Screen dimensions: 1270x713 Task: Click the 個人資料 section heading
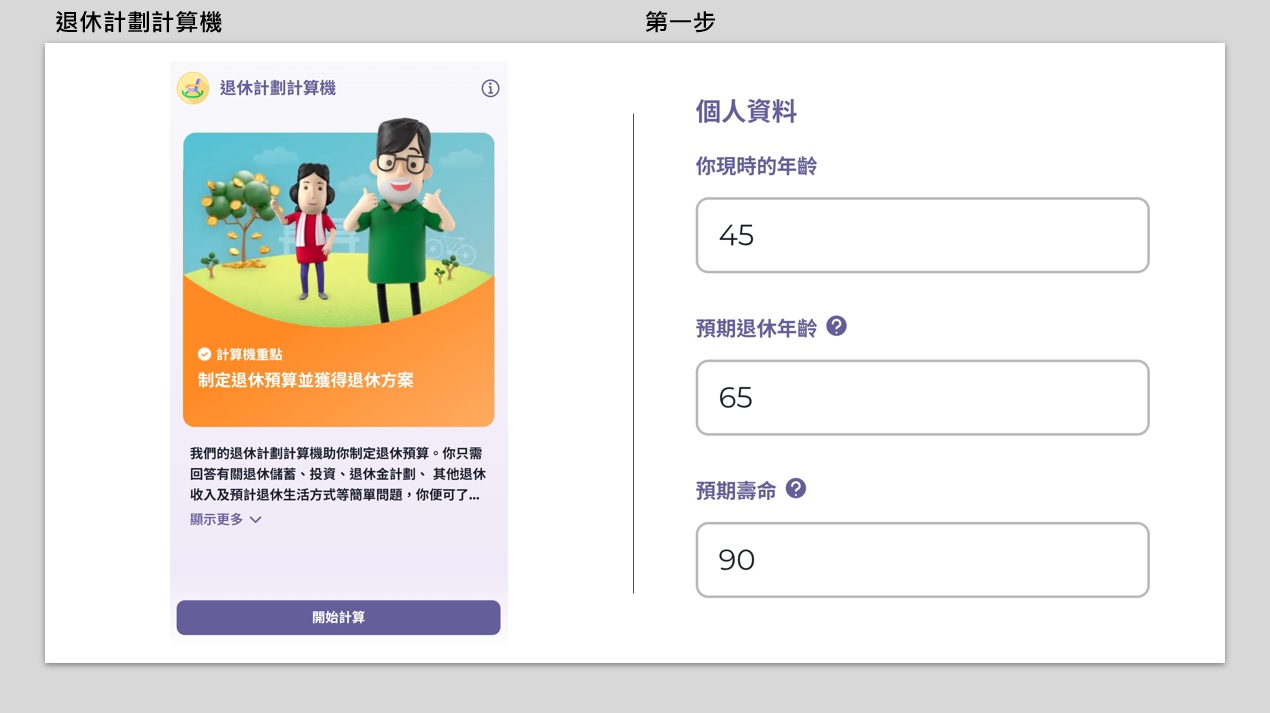click(x=745, y=111)
